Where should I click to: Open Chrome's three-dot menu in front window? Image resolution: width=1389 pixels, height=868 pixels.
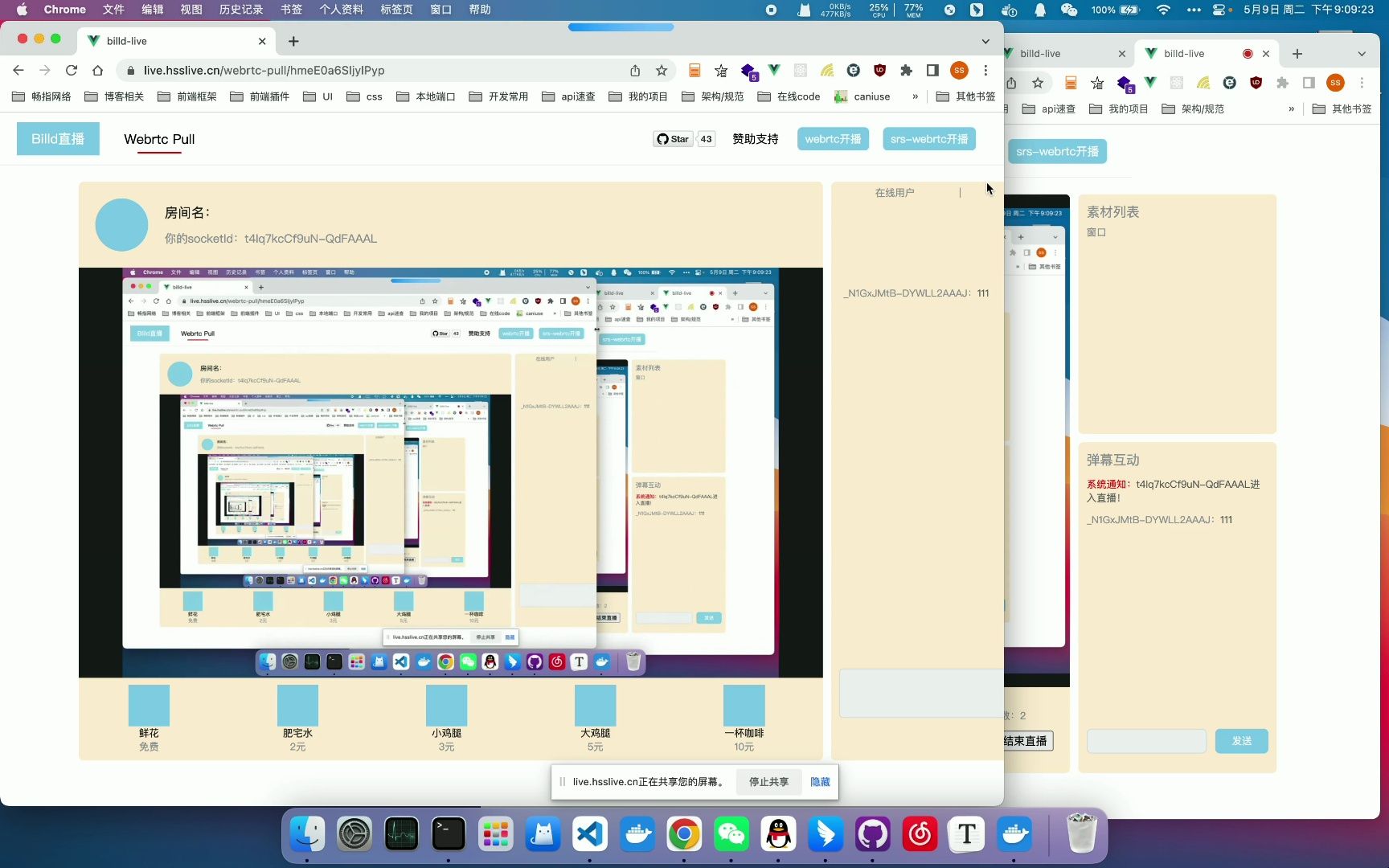click(985, 71)
